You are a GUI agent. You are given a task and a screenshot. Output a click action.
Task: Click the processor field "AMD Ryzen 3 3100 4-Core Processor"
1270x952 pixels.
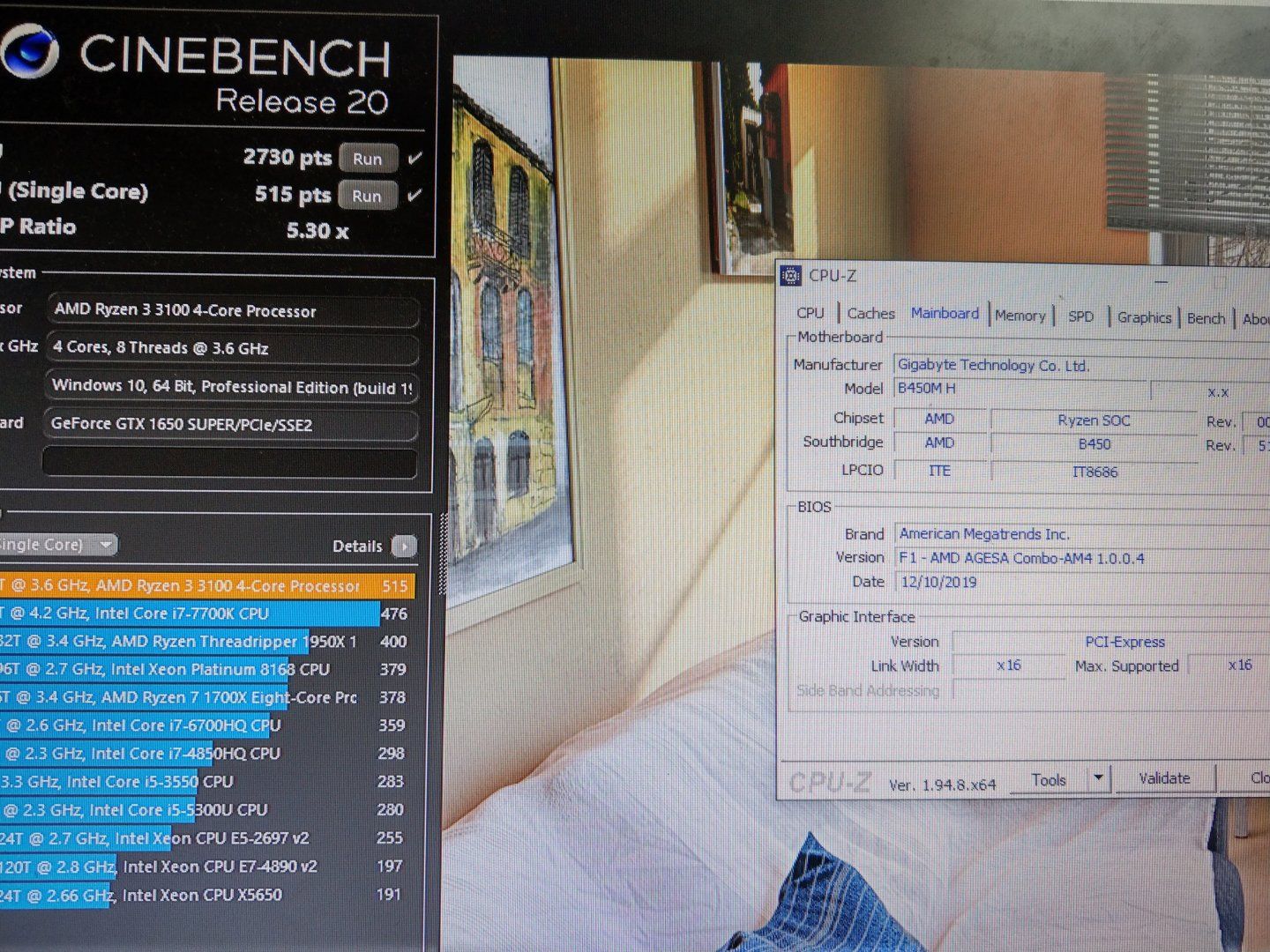pos(233,311)
